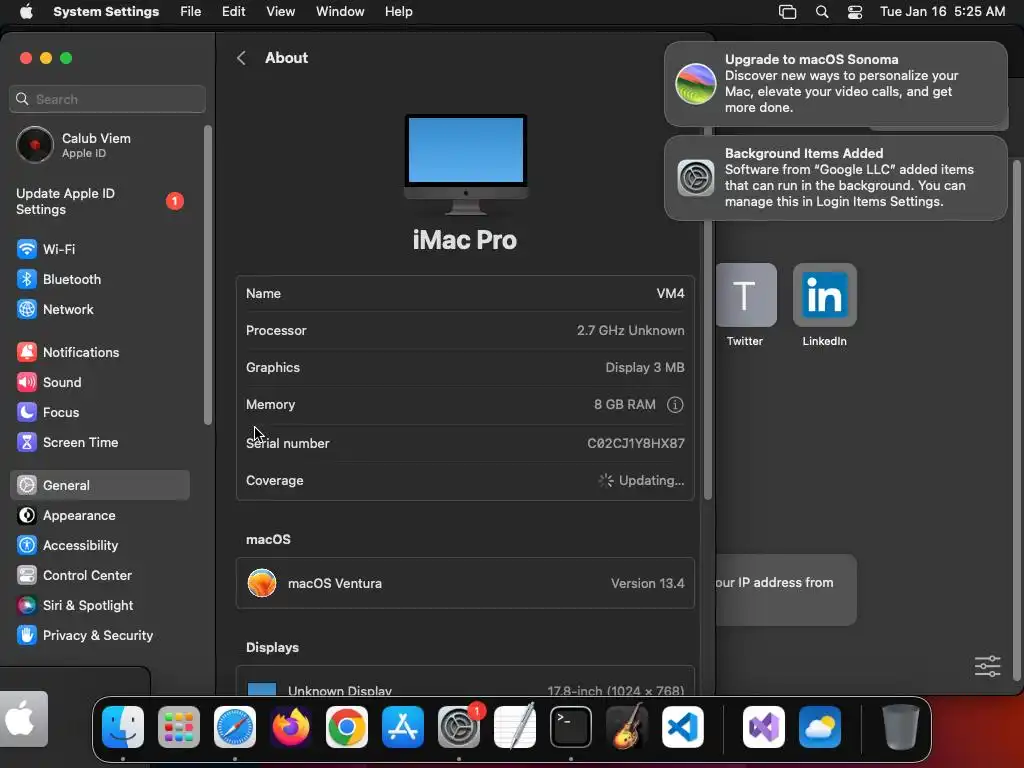Click the computer name VM4
Image resolution: width=1024 pixels, height=768 pixels.
point(670,293)
